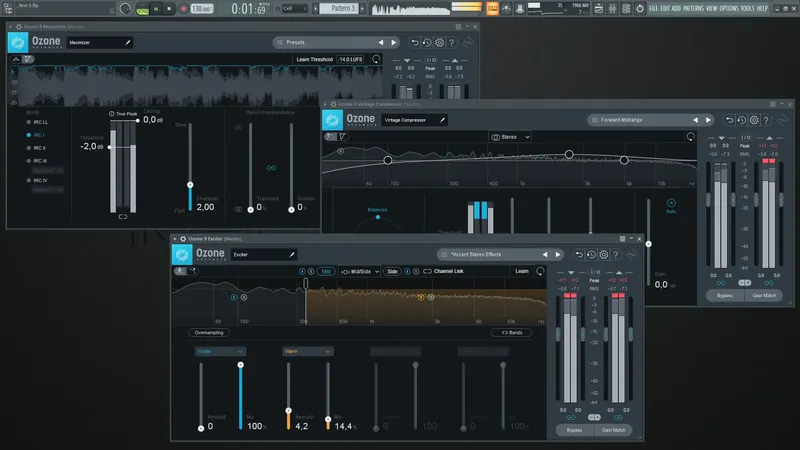800x450 pixels.
Task: Select IRC II mode radio
Action: [29, 148]
